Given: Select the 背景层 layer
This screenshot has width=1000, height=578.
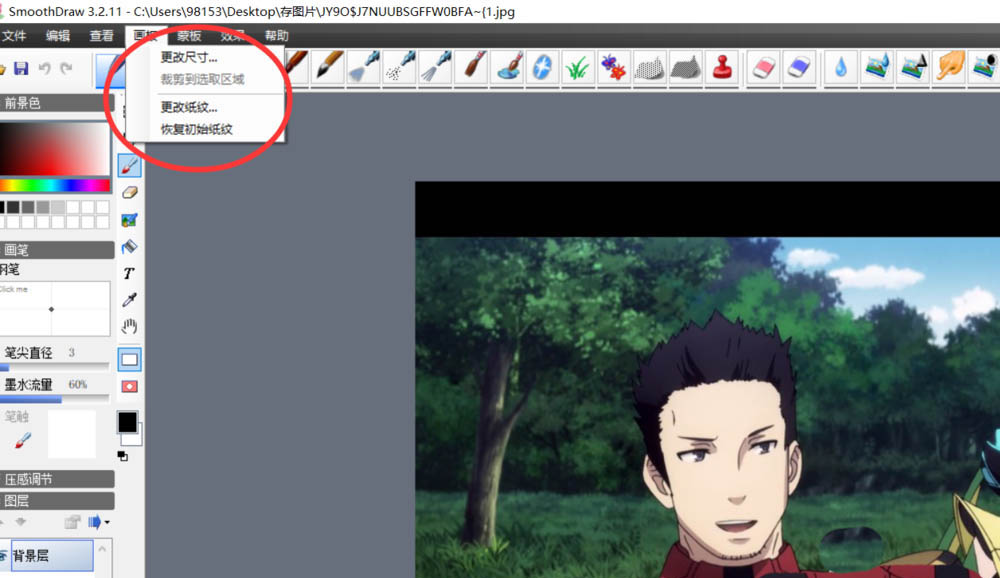Looking at the screenshot, I should (52, 555).
